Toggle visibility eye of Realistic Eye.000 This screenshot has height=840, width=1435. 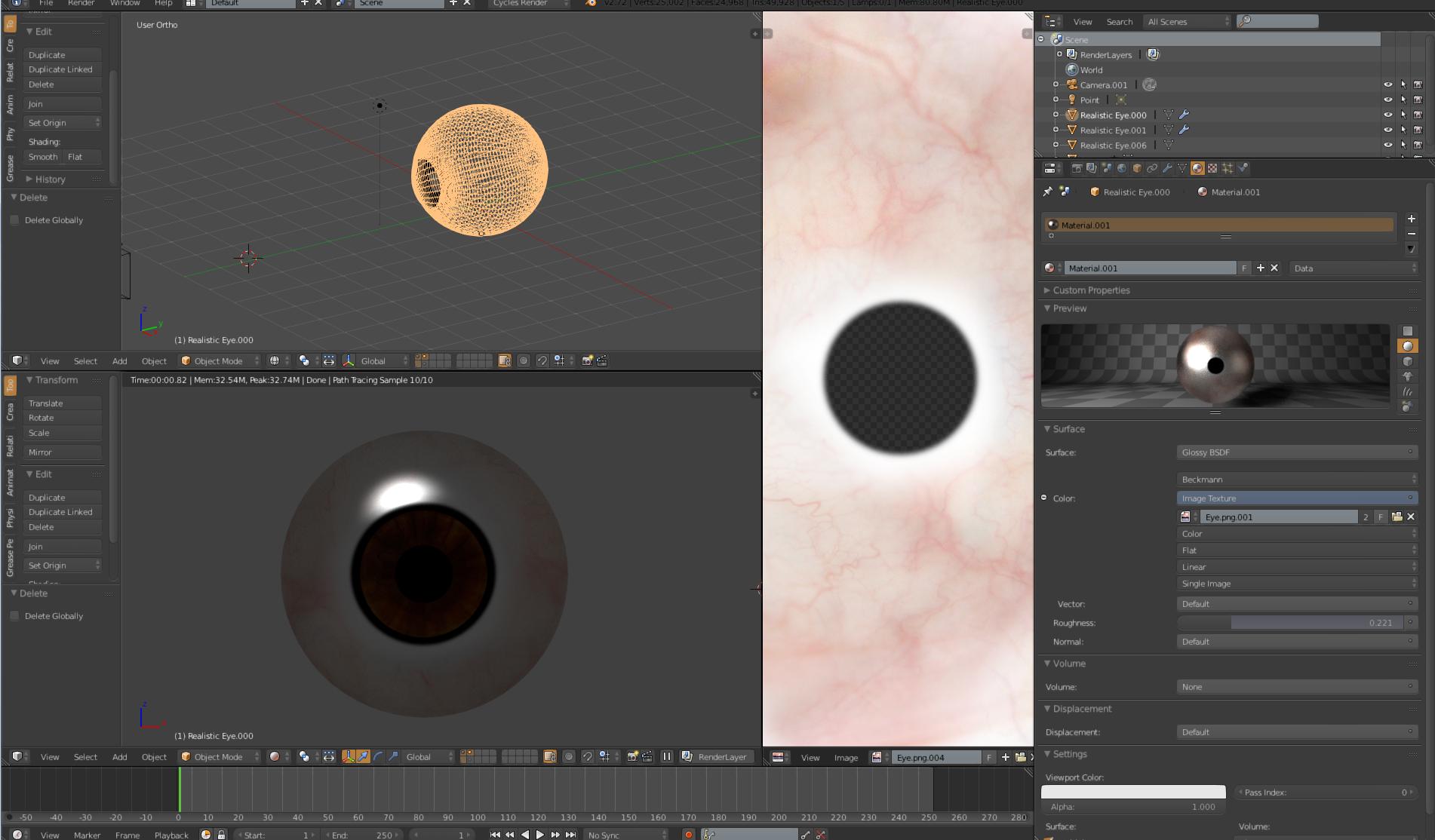point(1387,115)
